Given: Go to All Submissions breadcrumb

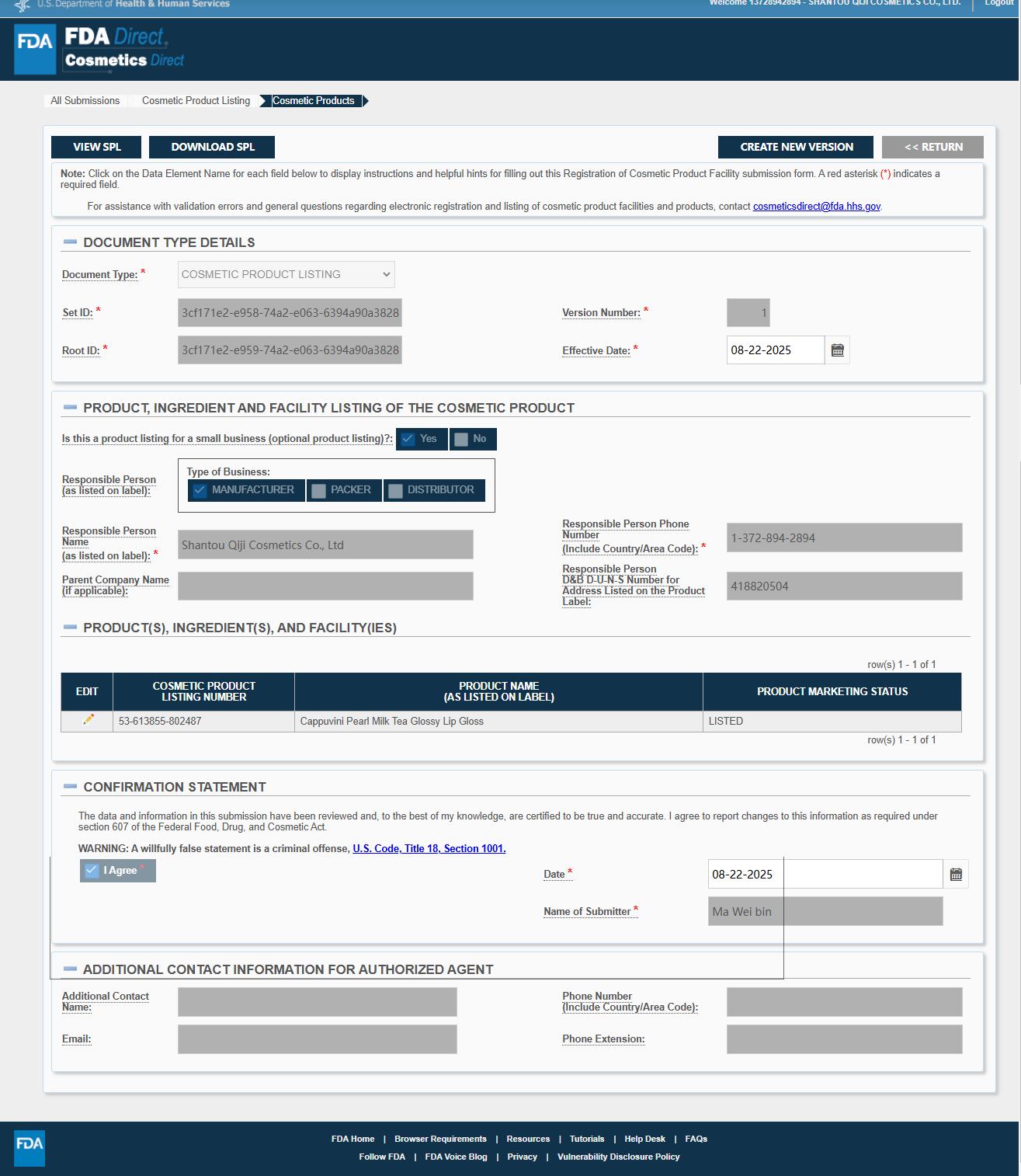Looking at the screenshot, I should point(85,101).
